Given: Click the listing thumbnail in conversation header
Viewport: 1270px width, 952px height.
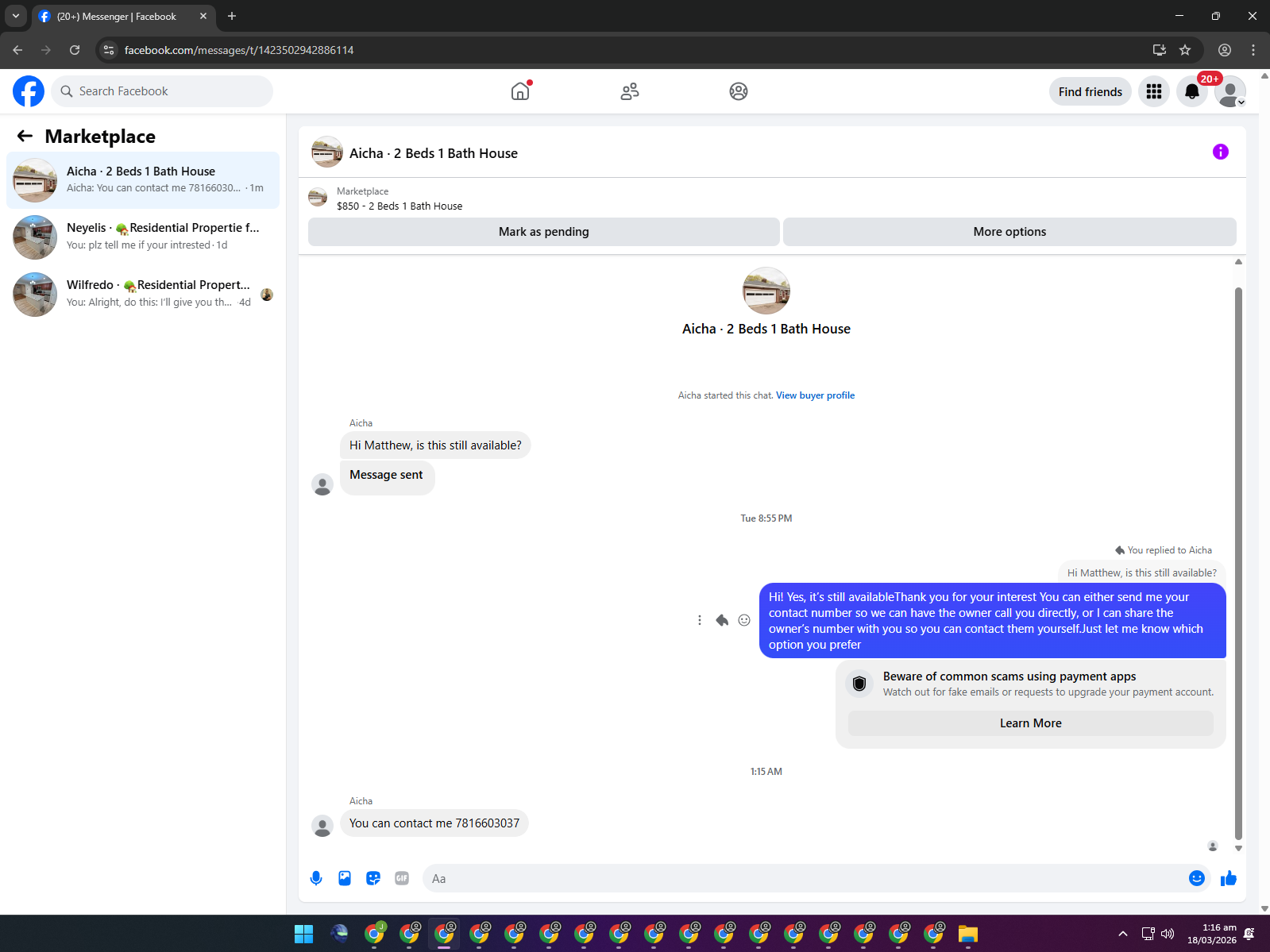Looking at the screenshot, I should 327,152.
